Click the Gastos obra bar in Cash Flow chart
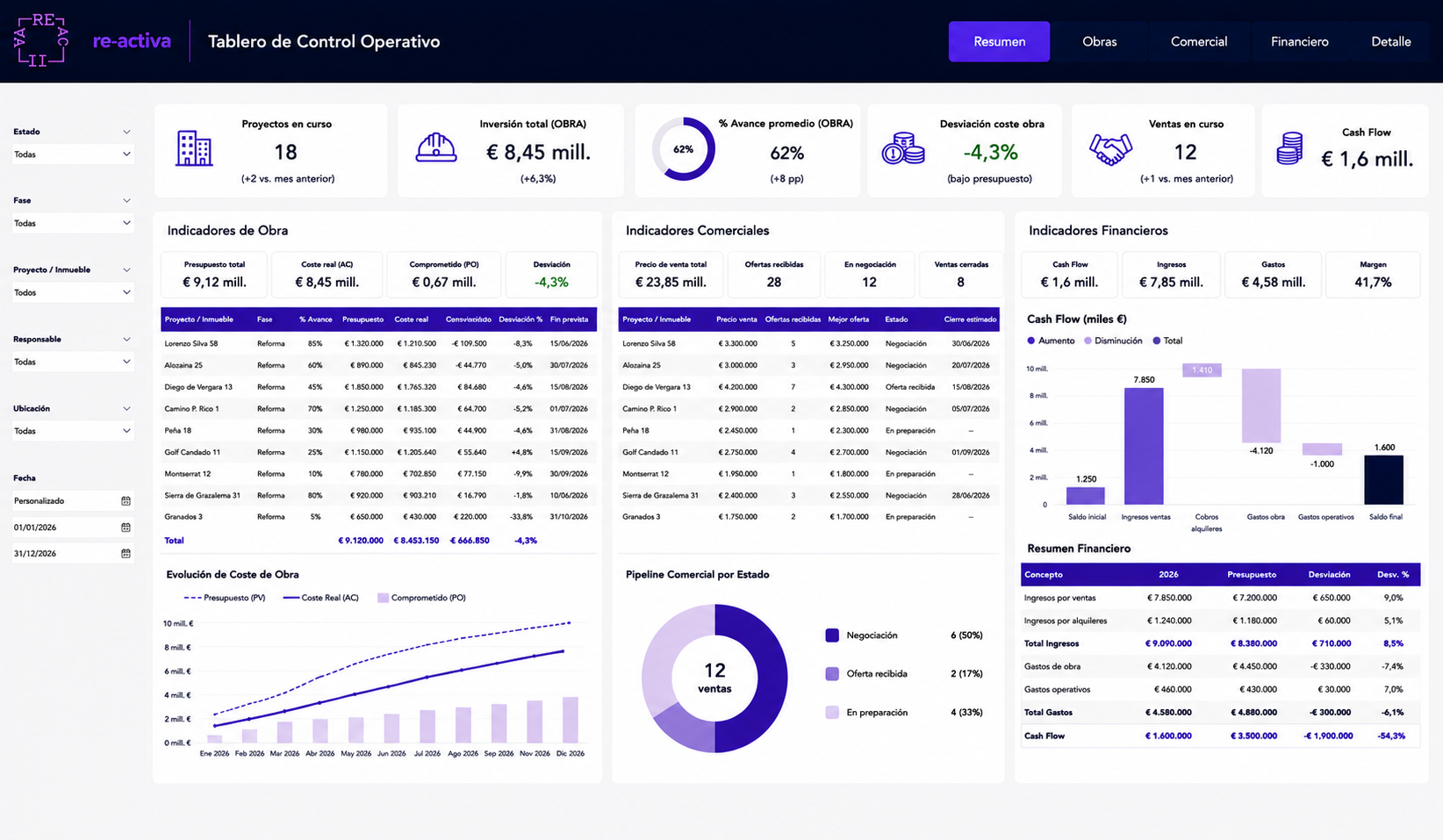The width and height of the screenshot is (1443, 840). point(1261,406)
